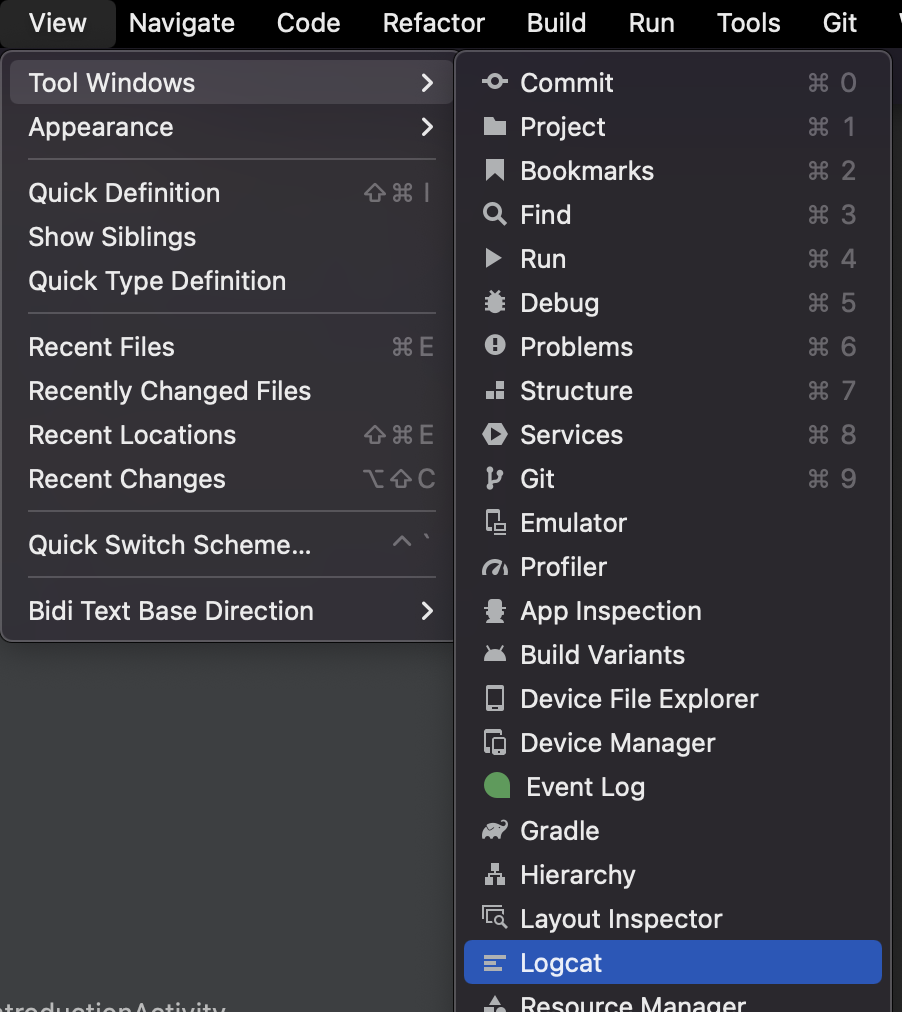Click the Build Variants android icon
902x1012 pixels.
tap(495, 655)
